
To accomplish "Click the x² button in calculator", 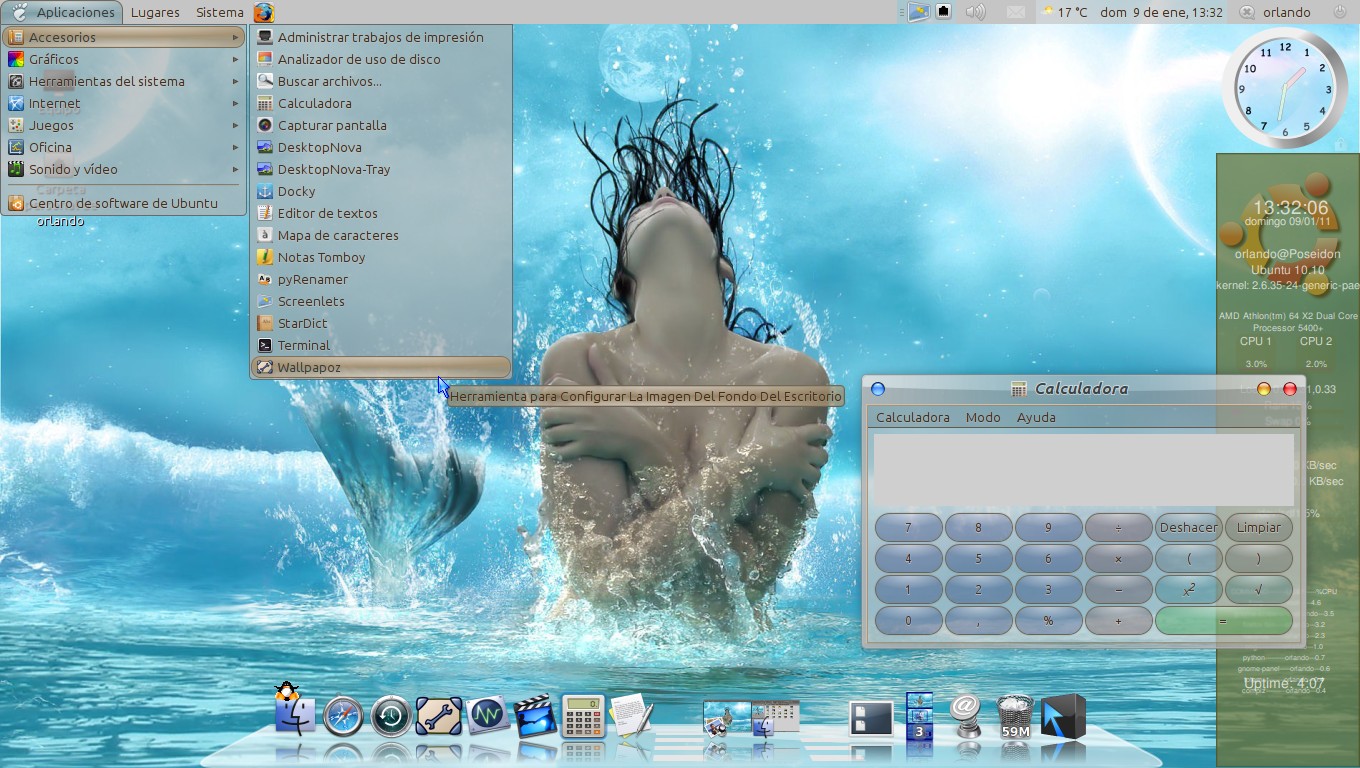I will click(x=1188, y=589).
